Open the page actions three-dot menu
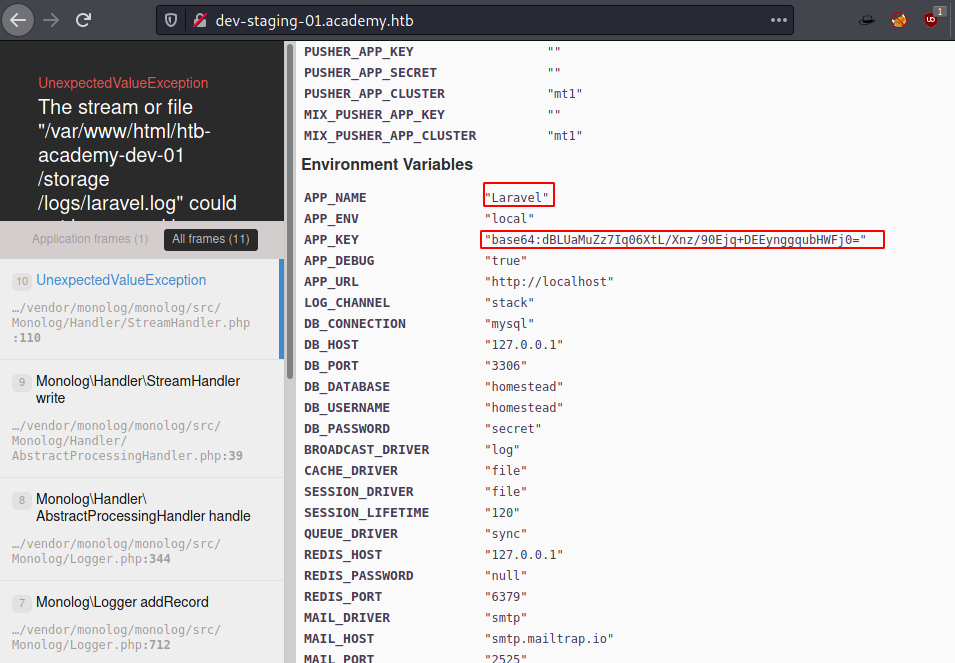This screenshot has height=663, width=955. tap(778, 20)
